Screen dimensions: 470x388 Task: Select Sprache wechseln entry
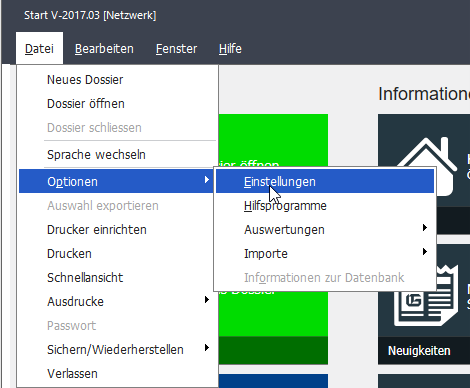pyautogui.click(x=117, y=155)
